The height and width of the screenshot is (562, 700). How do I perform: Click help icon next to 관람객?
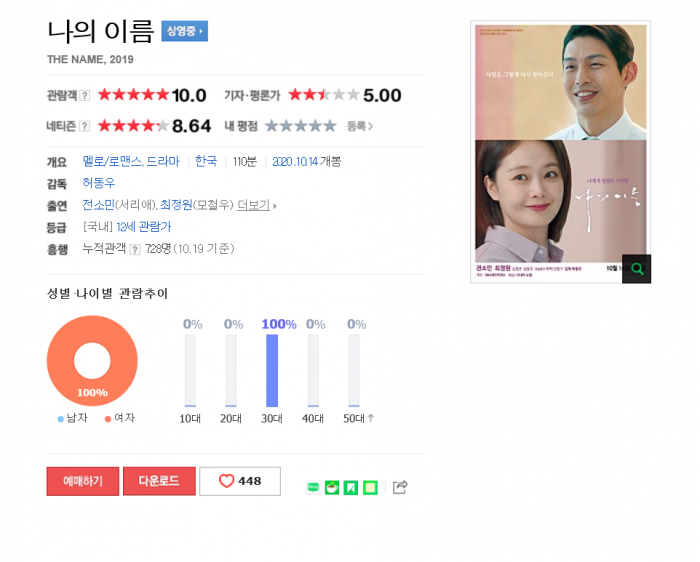tap(84, 95)
